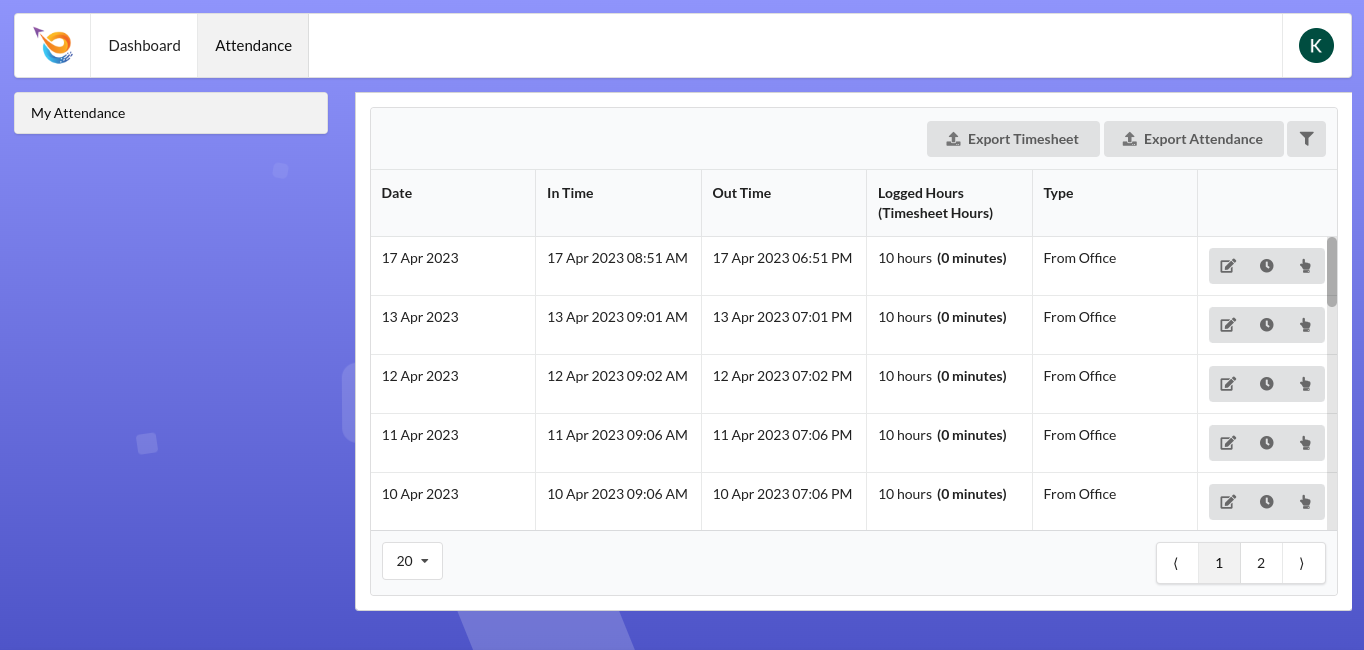The image size is (1364, 650).
Task: Click the edit icon for 11 Apr 2023
Action: coord(1228,443)
